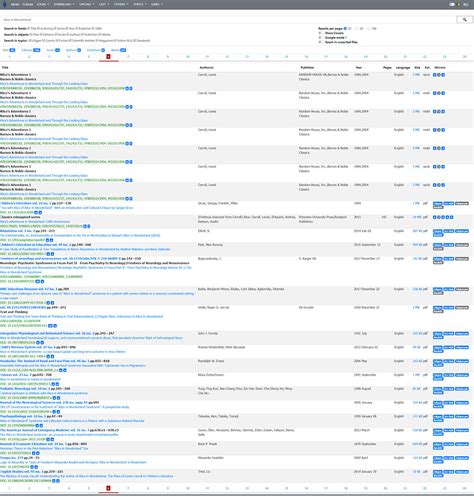Toggle the Scientific Articles topic checkbox
The image size is (474, 496).
[70, 41]
